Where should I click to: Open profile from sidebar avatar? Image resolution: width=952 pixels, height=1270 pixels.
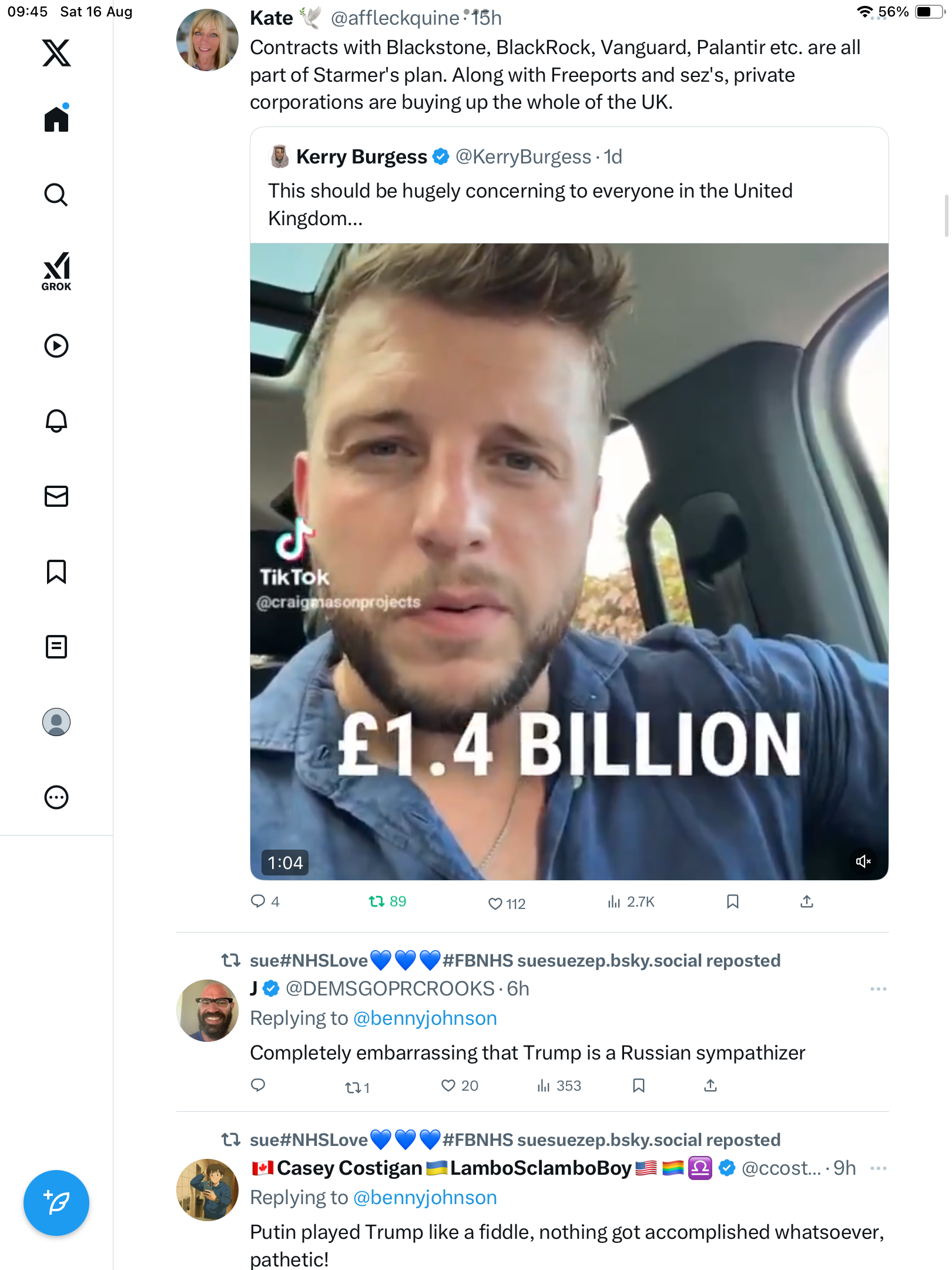56,722
